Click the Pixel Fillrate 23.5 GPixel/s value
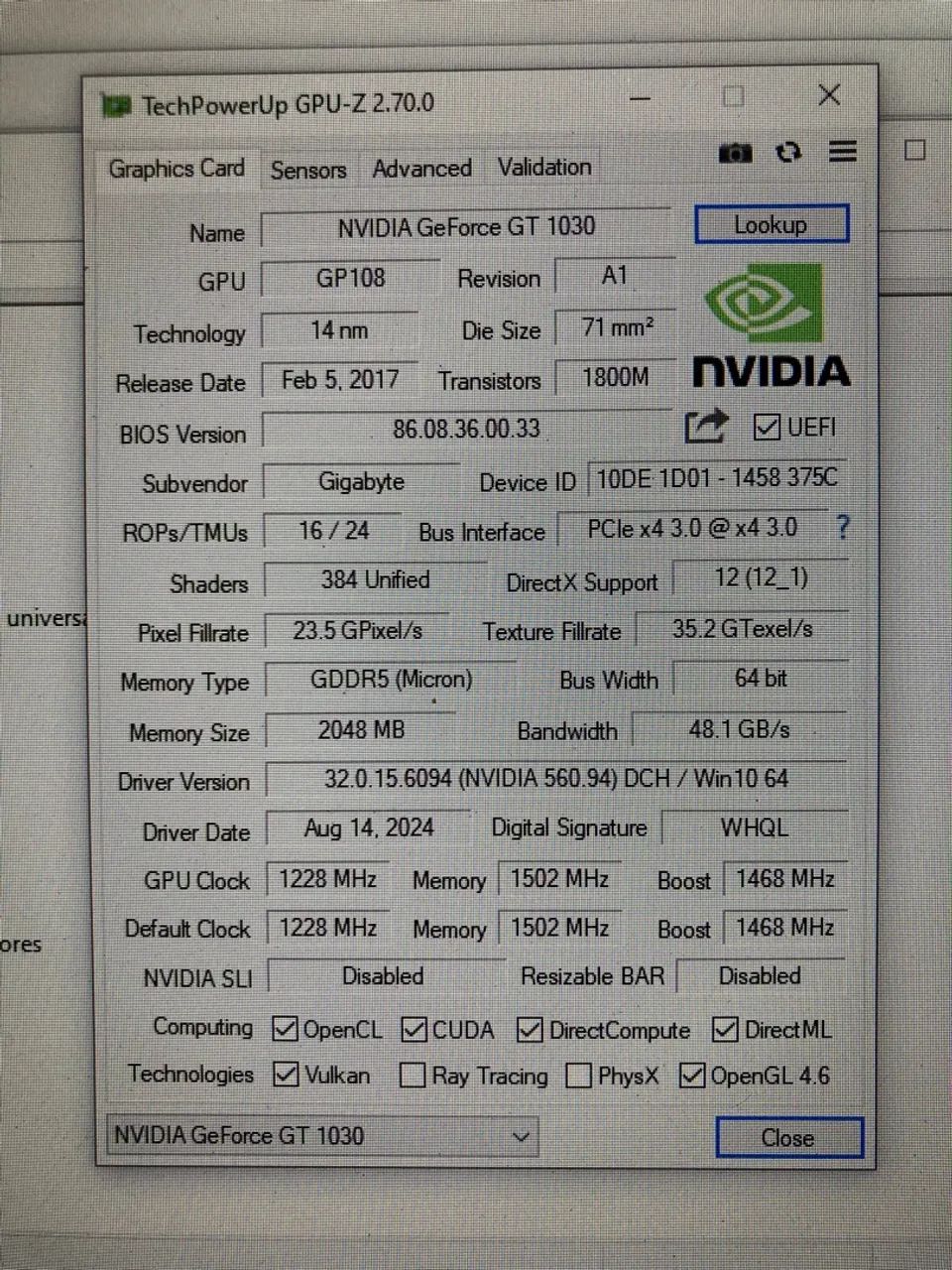 click(357, 631)
